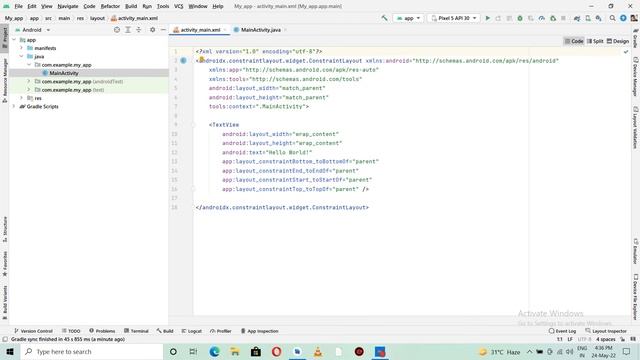Viewport: 640px width, 360px height.
Task: Open the Layout Inspector
Action: coord(606,331)
